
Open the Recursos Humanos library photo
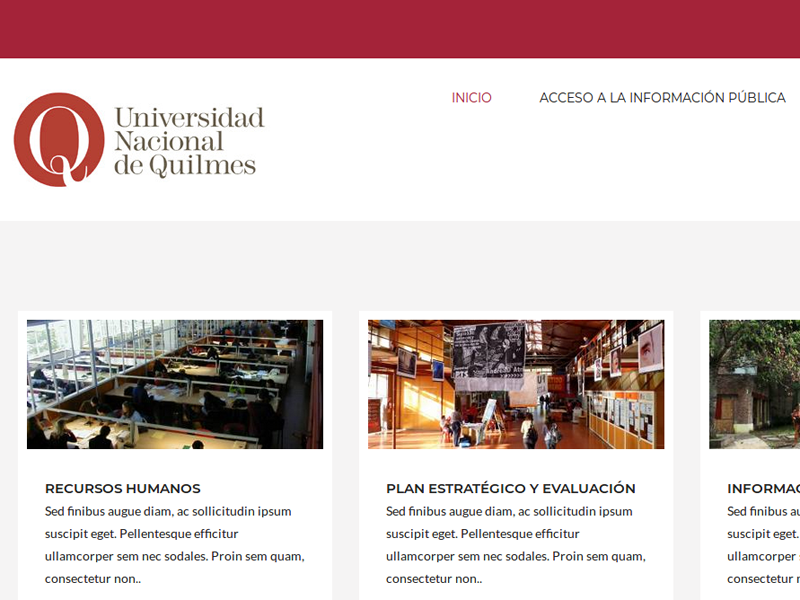pyautogui.click(x=175, y=384)
